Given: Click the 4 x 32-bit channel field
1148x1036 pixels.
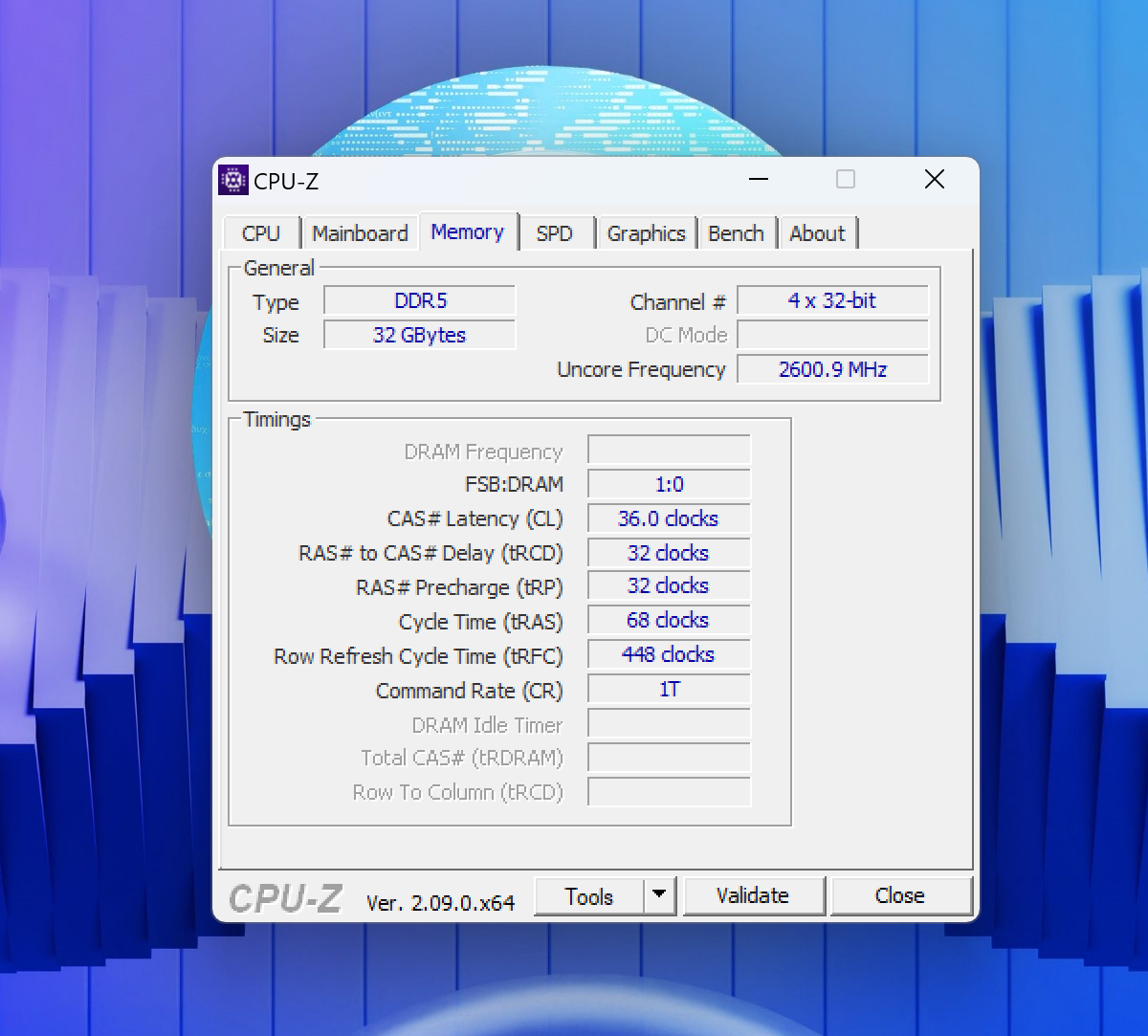Looking at the screenshot, I should point(833,300).
